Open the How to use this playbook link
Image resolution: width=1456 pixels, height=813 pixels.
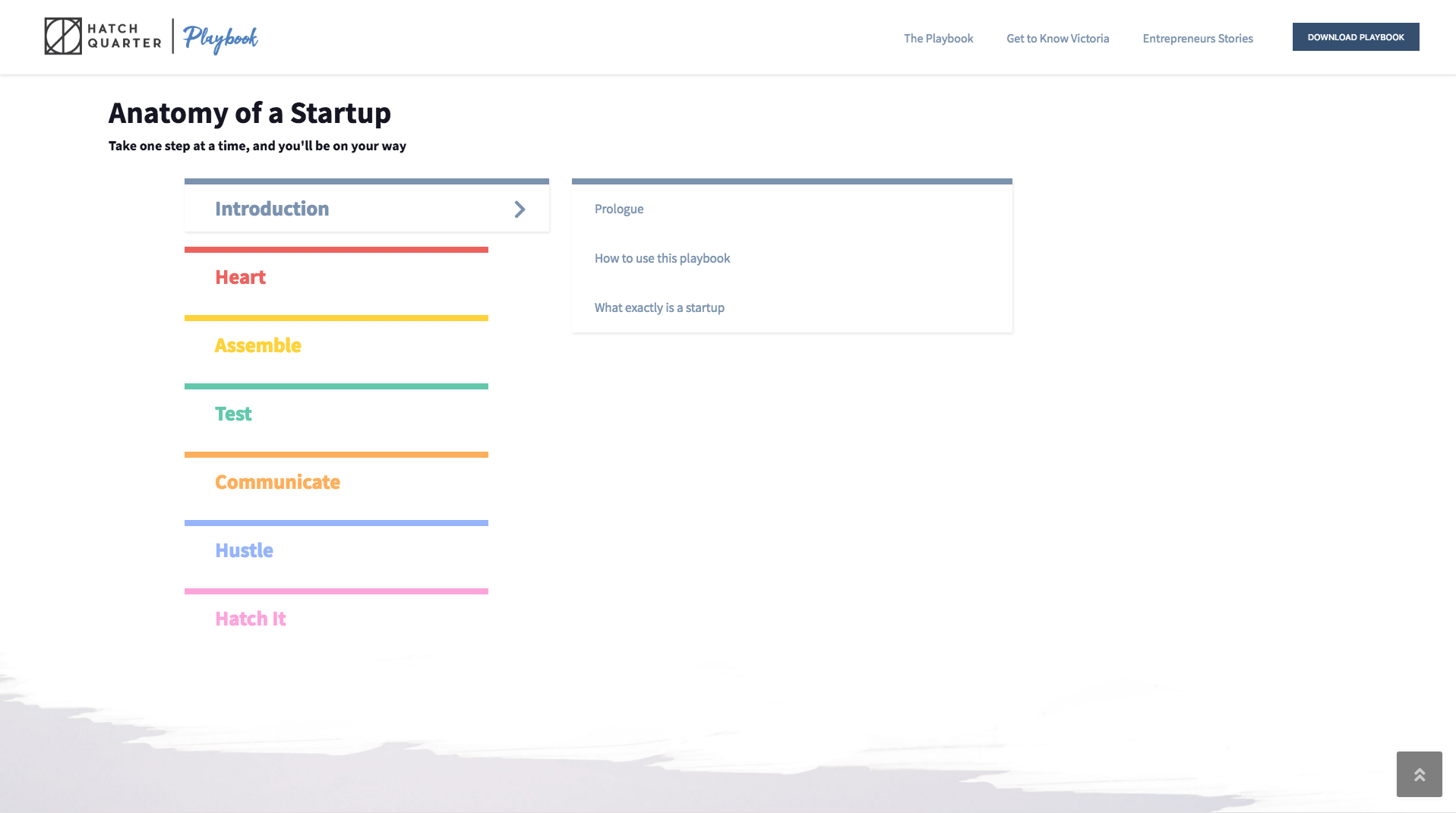pos(662,258)
